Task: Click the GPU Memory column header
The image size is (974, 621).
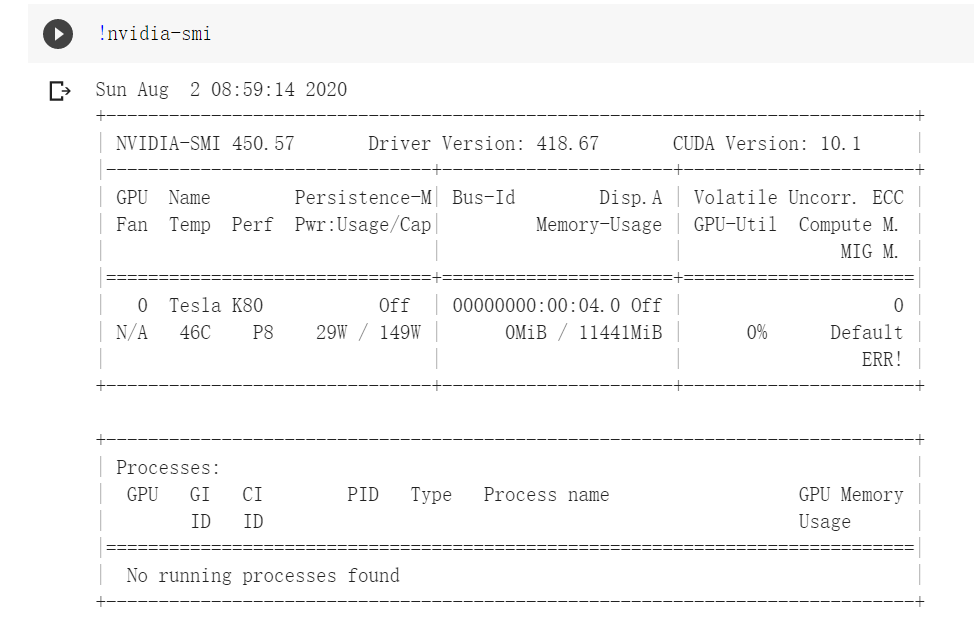Action: pyautogui.click(x=850, y=495)
